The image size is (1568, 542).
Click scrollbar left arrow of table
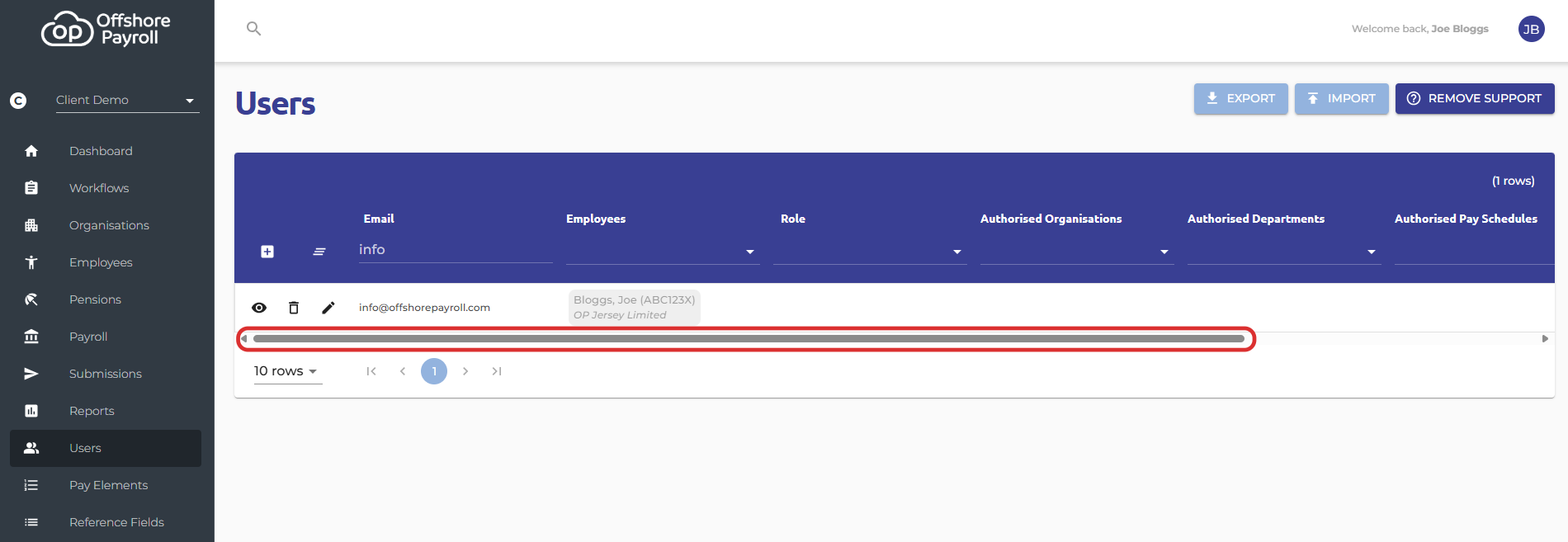(243, 338)
